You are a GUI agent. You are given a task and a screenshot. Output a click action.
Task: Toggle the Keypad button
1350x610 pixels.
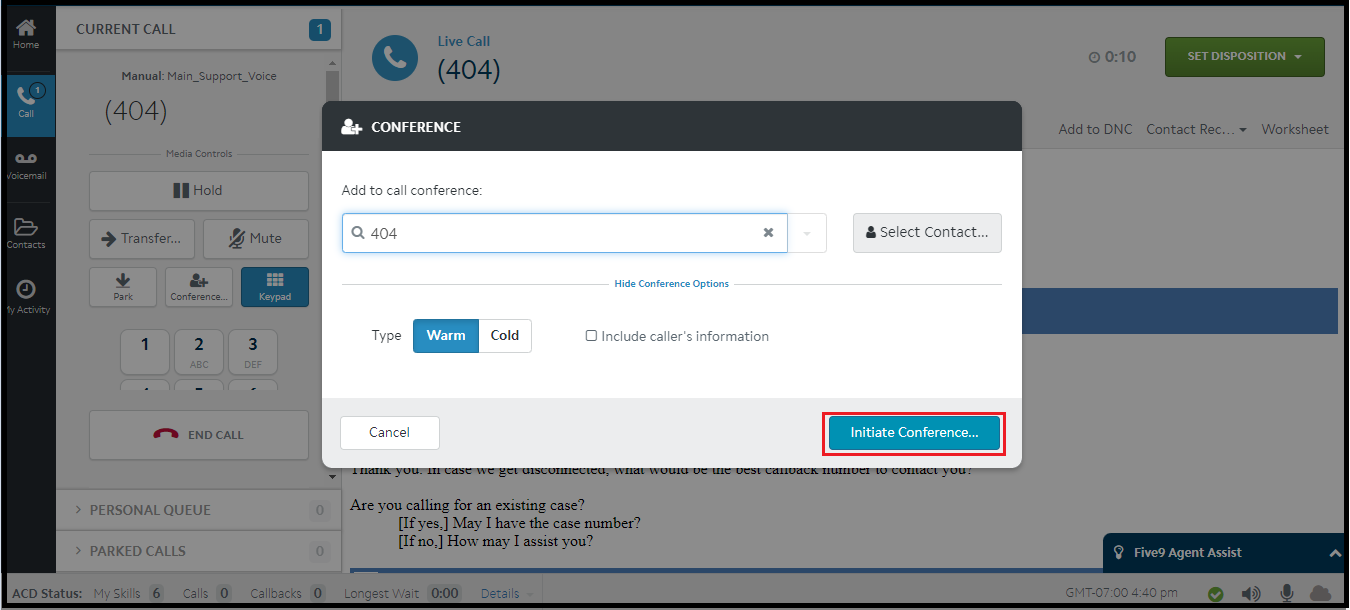click(x=275, y=286)
